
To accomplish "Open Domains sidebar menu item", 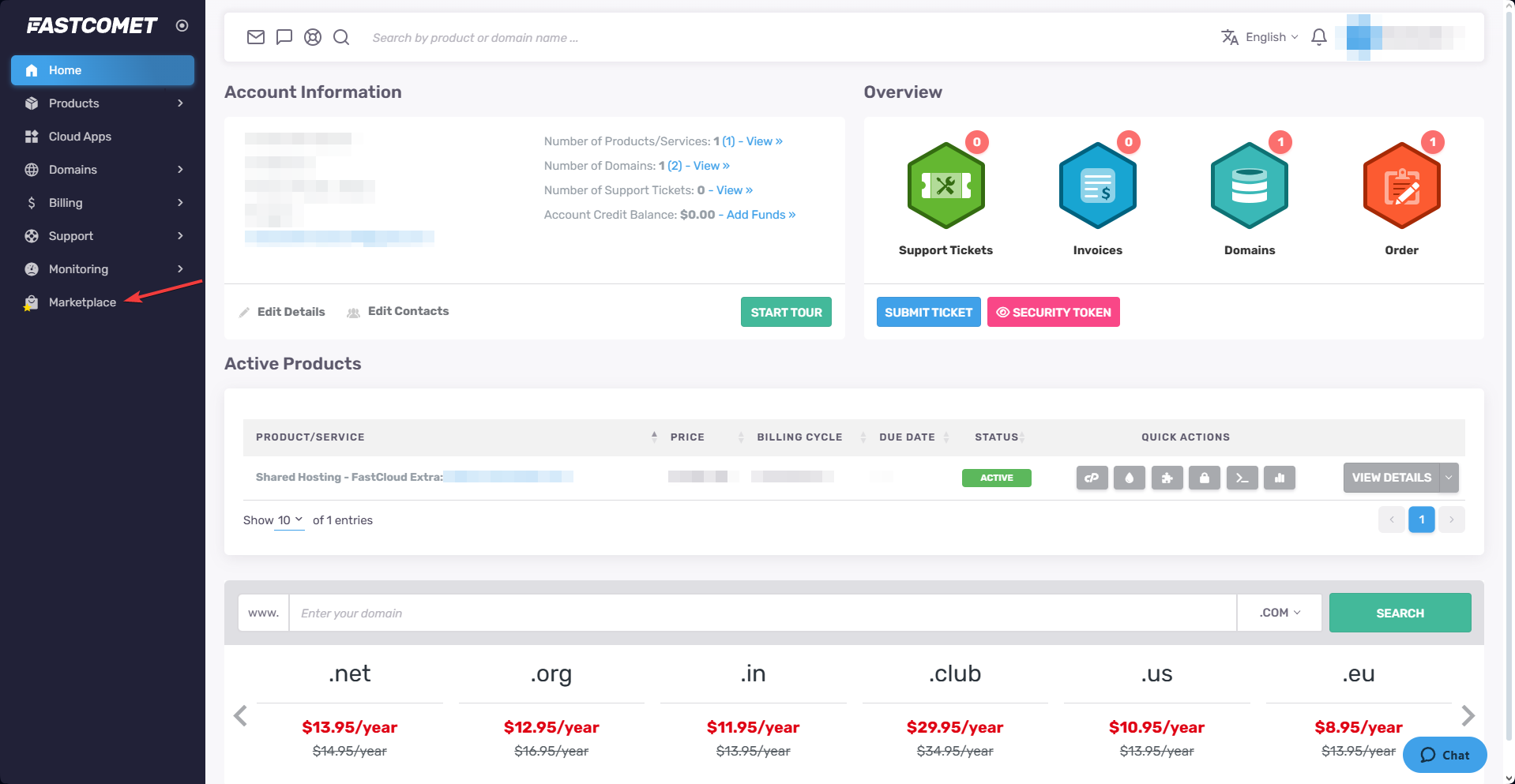I will click(x=103, y=170).
